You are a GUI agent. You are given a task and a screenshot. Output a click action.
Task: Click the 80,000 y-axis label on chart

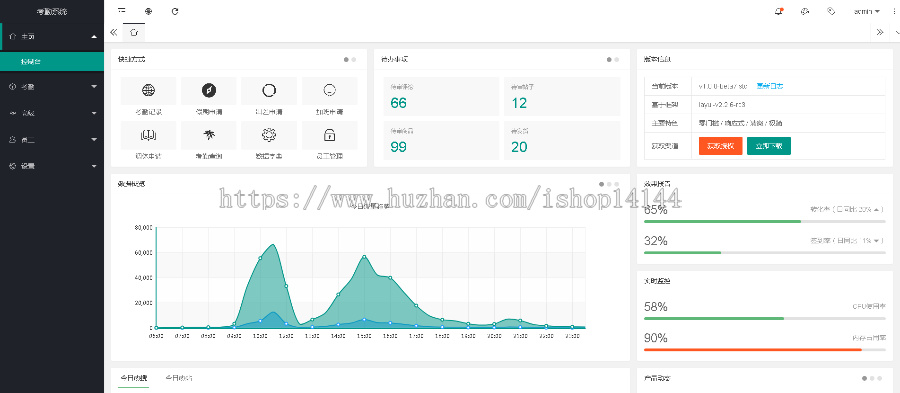point(142,228)
